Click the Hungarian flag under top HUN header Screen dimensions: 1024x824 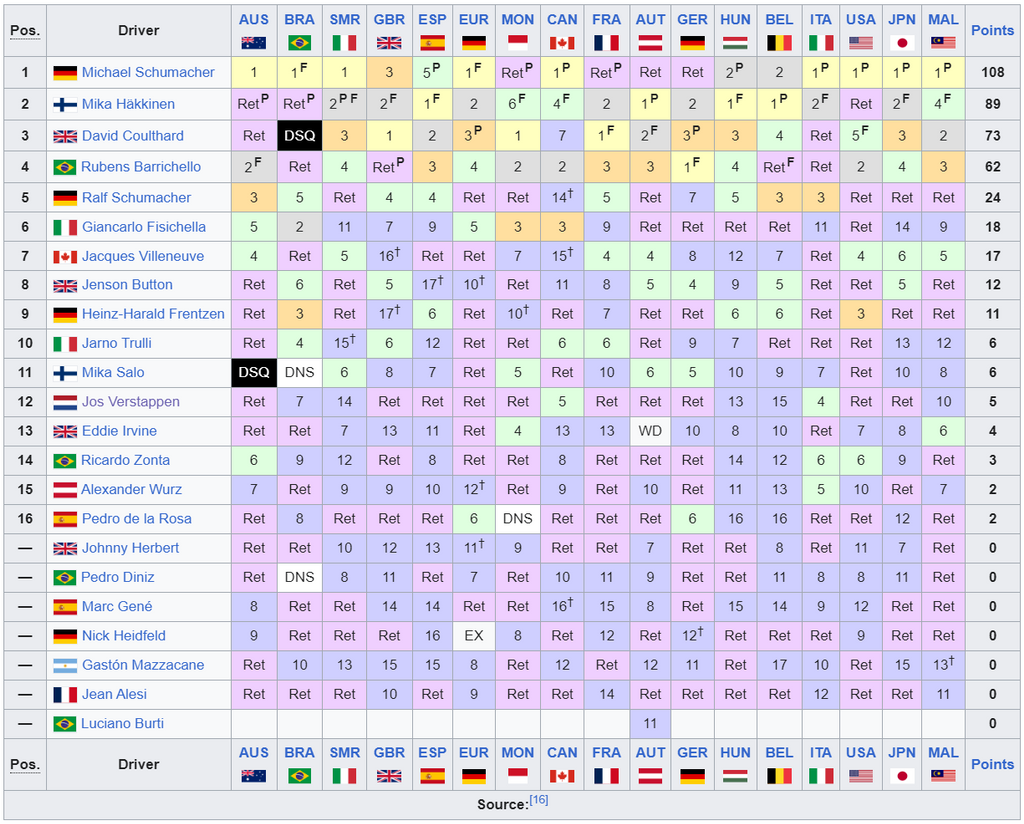tap(735, 43)
